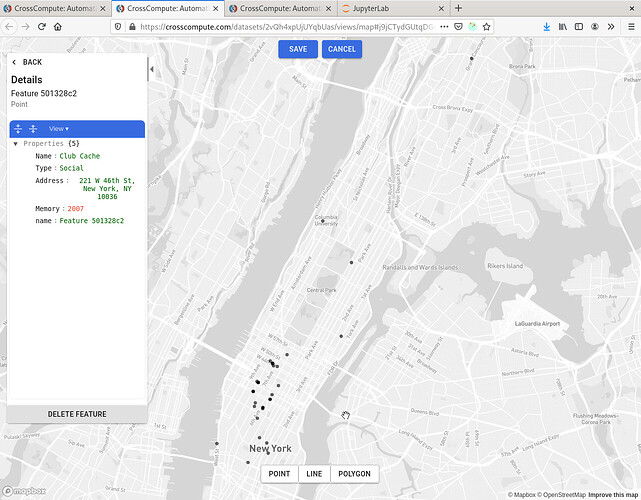Click the Mapbox logo
This screenshot has width=641, height=500.
click(24, 491)
